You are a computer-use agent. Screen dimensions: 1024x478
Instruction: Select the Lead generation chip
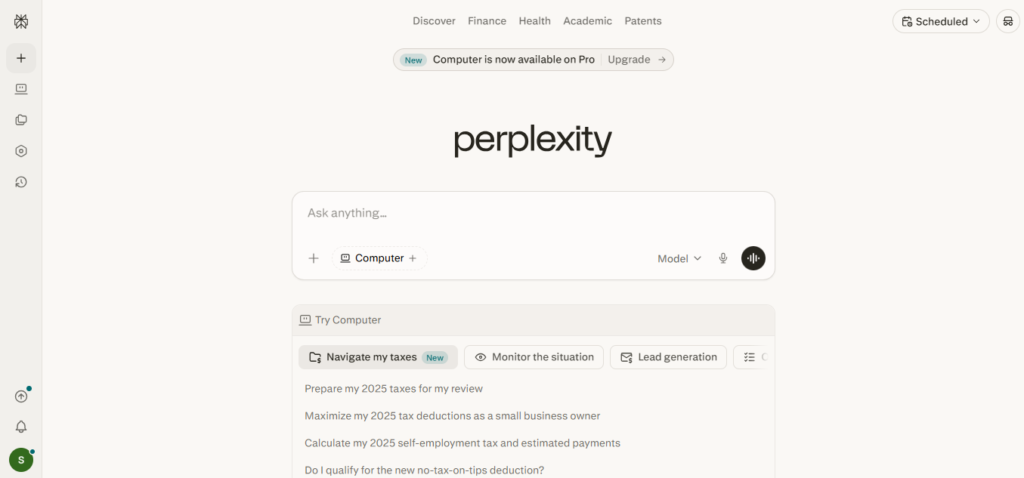point(668,357)
